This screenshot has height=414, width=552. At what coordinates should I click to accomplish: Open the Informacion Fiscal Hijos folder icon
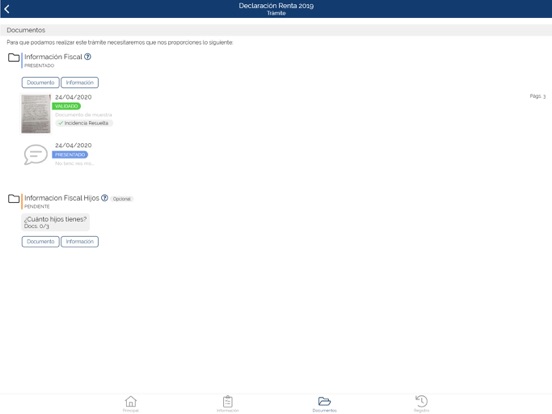[14, 199]
